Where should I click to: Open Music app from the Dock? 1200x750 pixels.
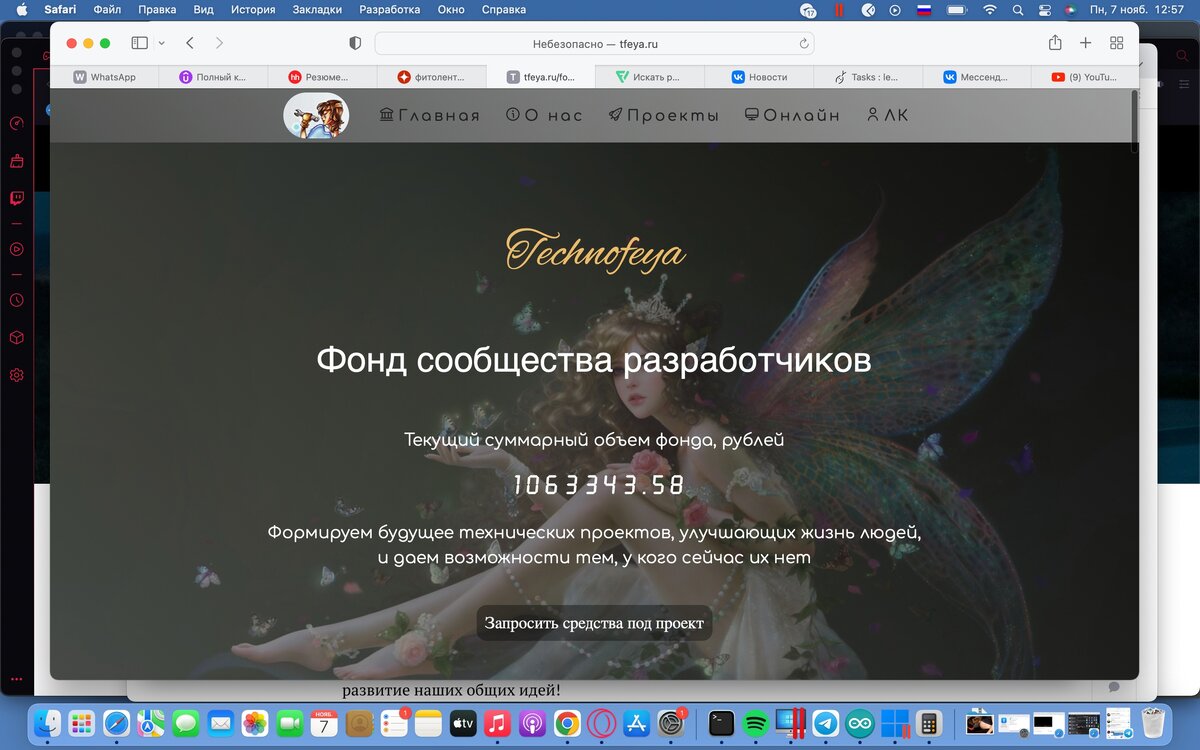[x=497, y=723]
